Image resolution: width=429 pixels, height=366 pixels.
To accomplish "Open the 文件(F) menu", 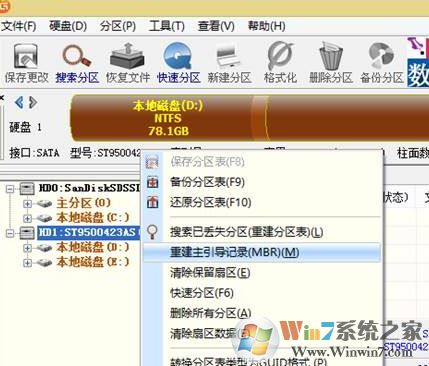I will pyautogui.click(x=18, y=26).
